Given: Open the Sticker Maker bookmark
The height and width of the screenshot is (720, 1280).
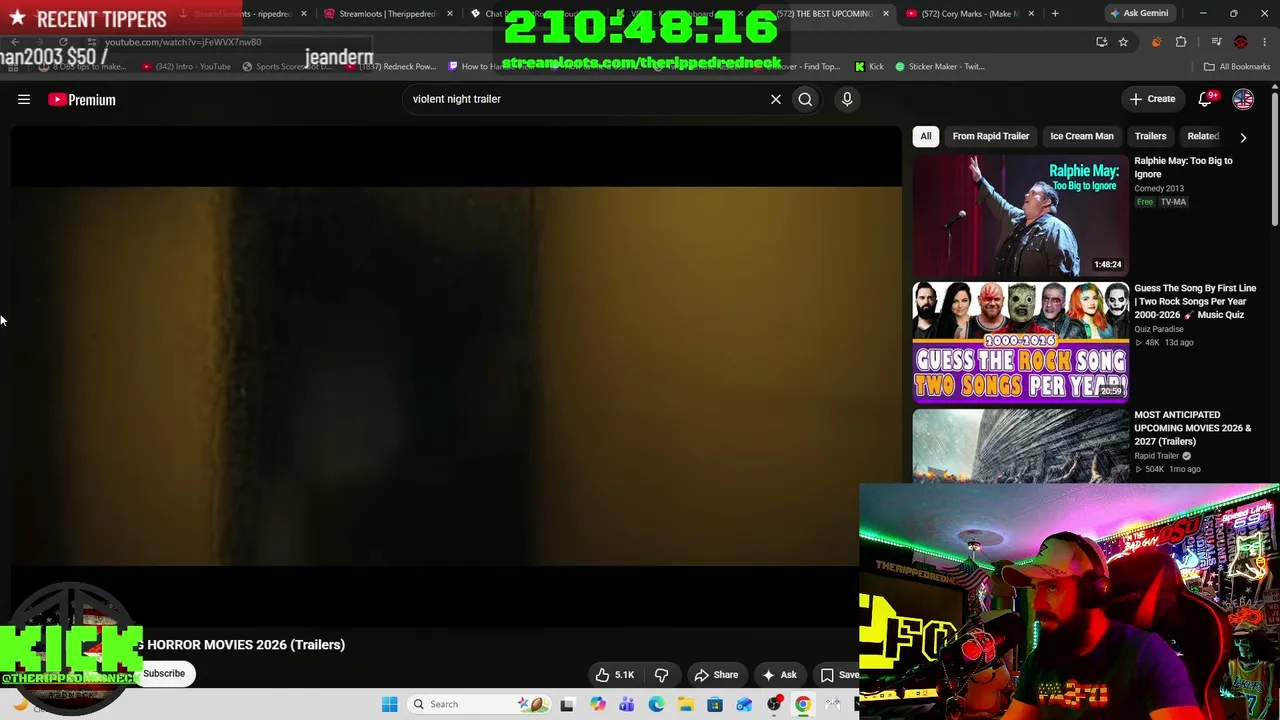Looking at the screenshot, I should point(940,67).
